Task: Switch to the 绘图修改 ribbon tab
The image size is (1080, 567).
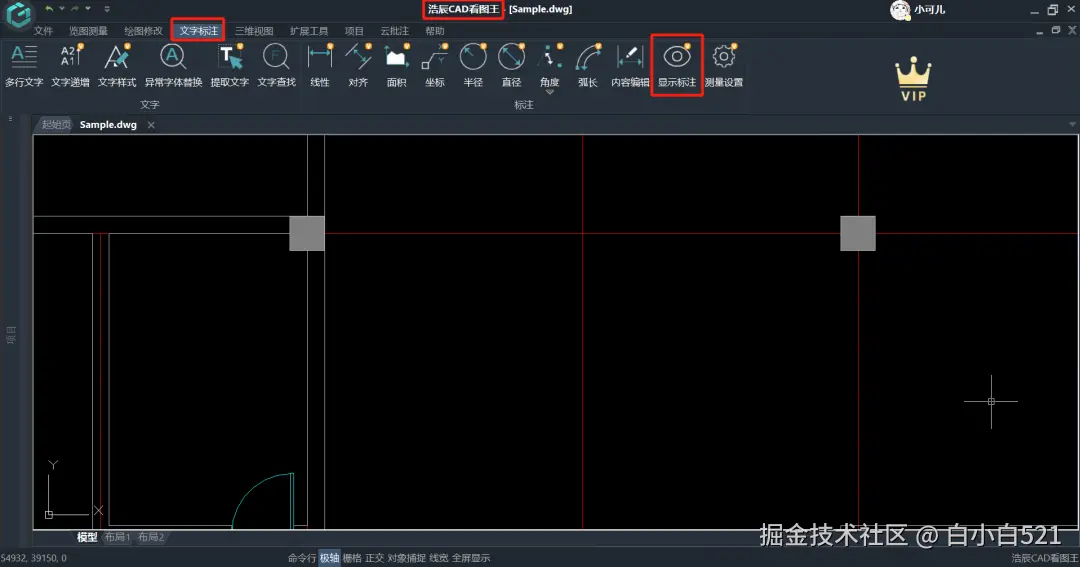Action: pyautogui.click(x=143, y=31)
